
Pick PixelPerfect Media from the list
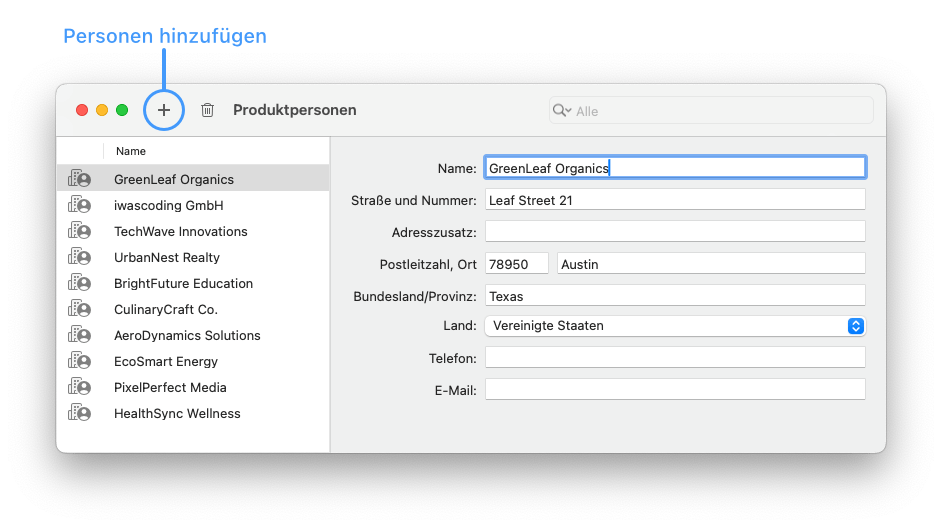(x=170, y=388)
